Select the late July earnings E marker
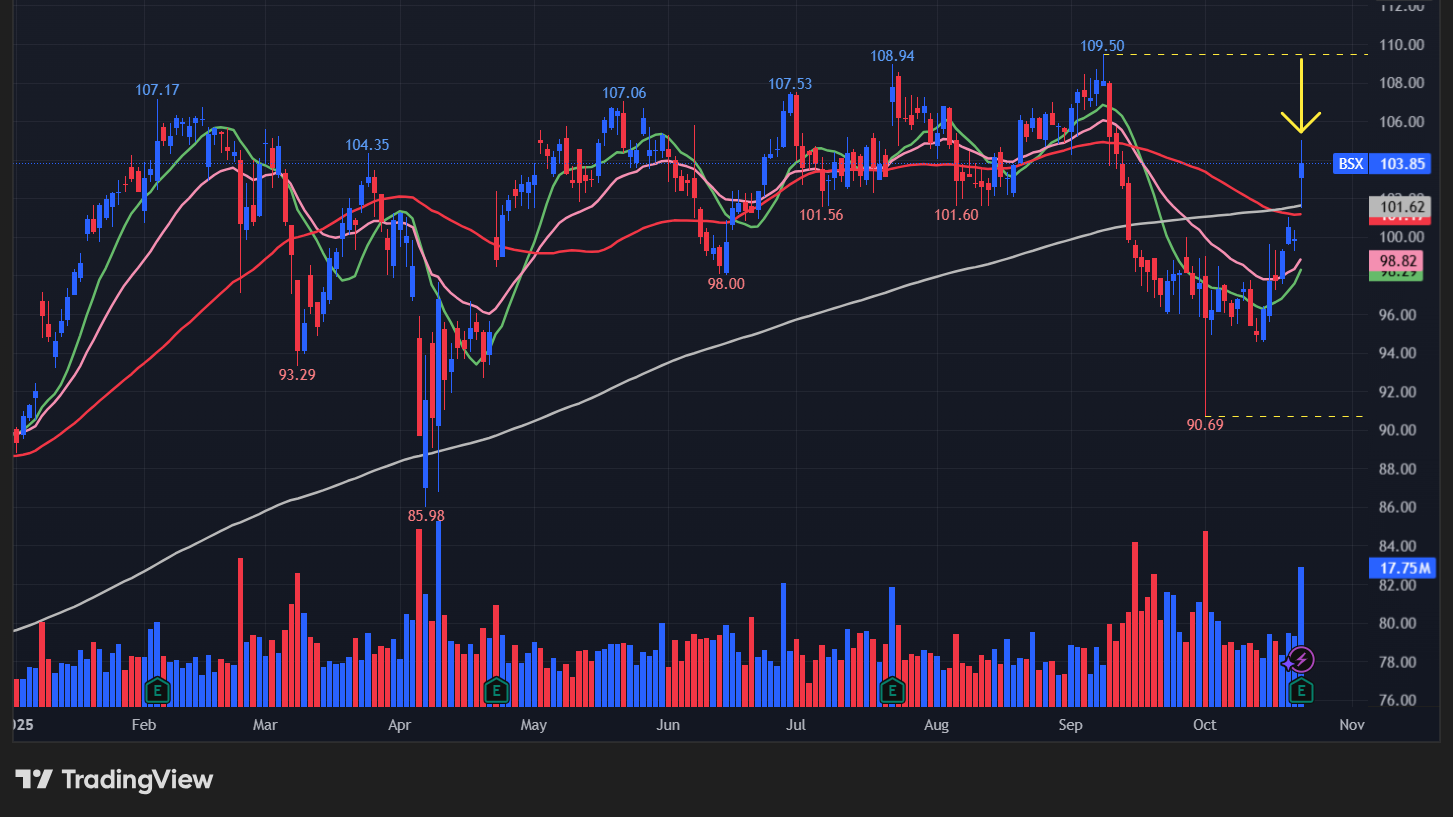The width and height of the screenshot is (1453, 817). 892,689
